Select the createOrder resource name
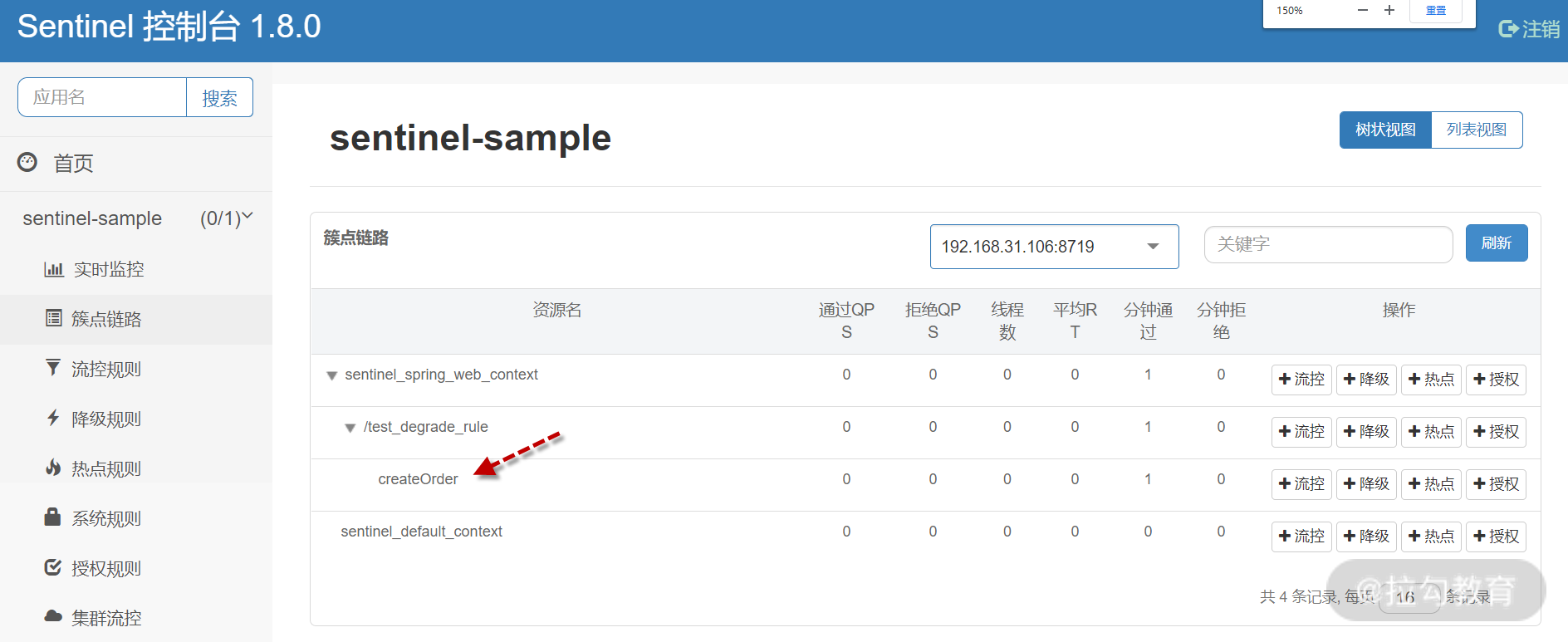 click(418, 479)
